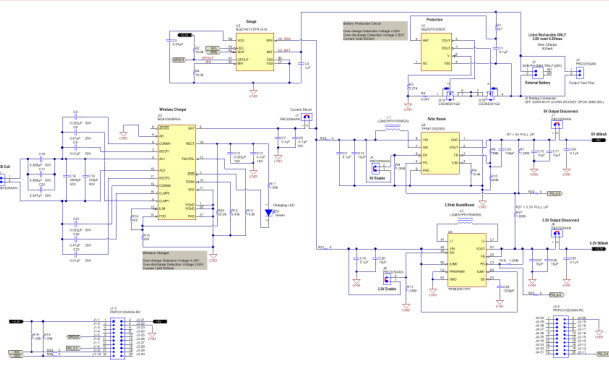
Task: Select the Output Test Pins connector
Action: point(579,73)
